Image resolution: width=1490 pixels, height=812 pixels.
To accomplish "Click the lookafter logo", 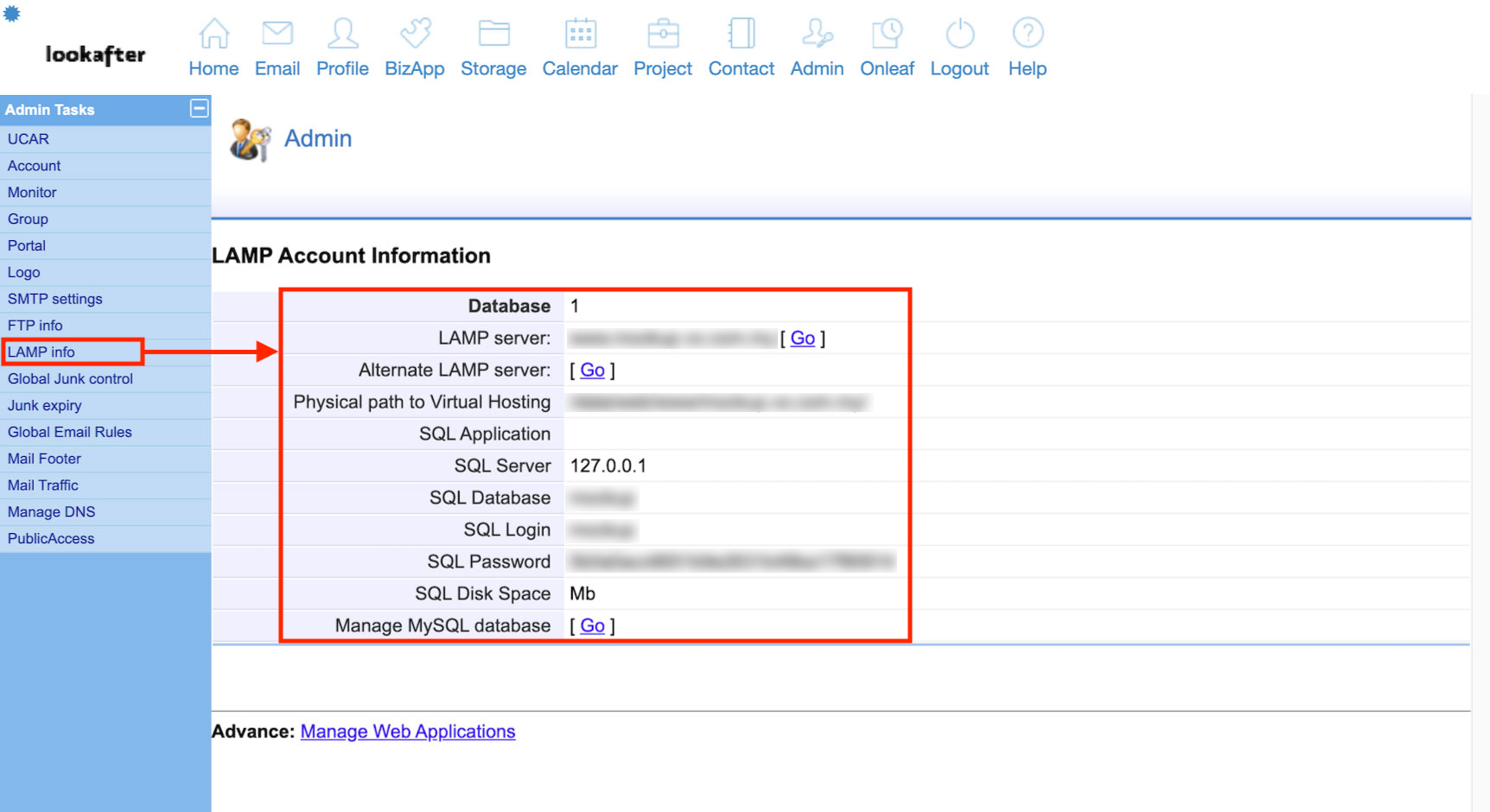I will [95, 55].
